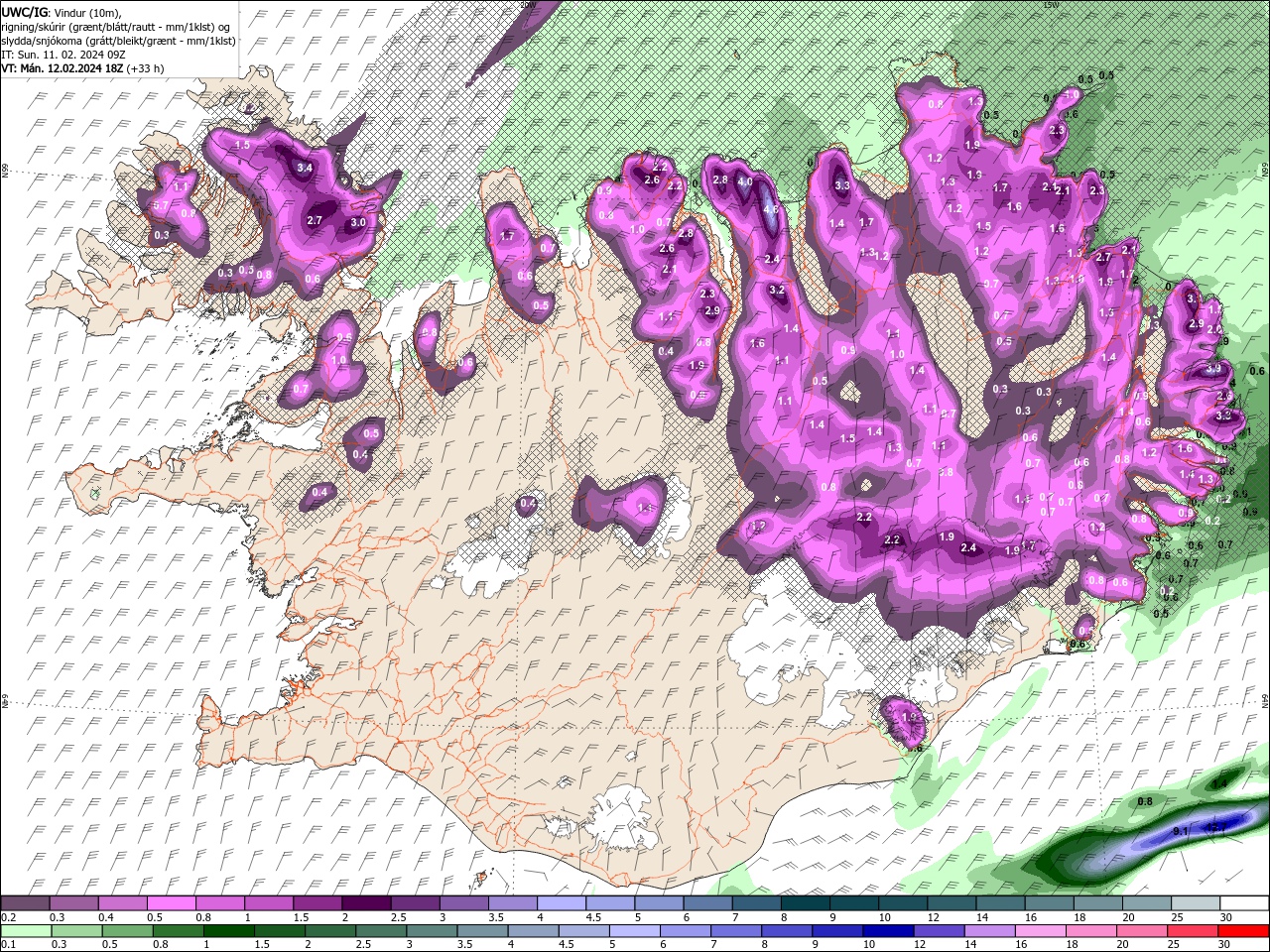
Task: Select the snow scale swatch for 0.2–0.3 mm
Action: (26, 903)
